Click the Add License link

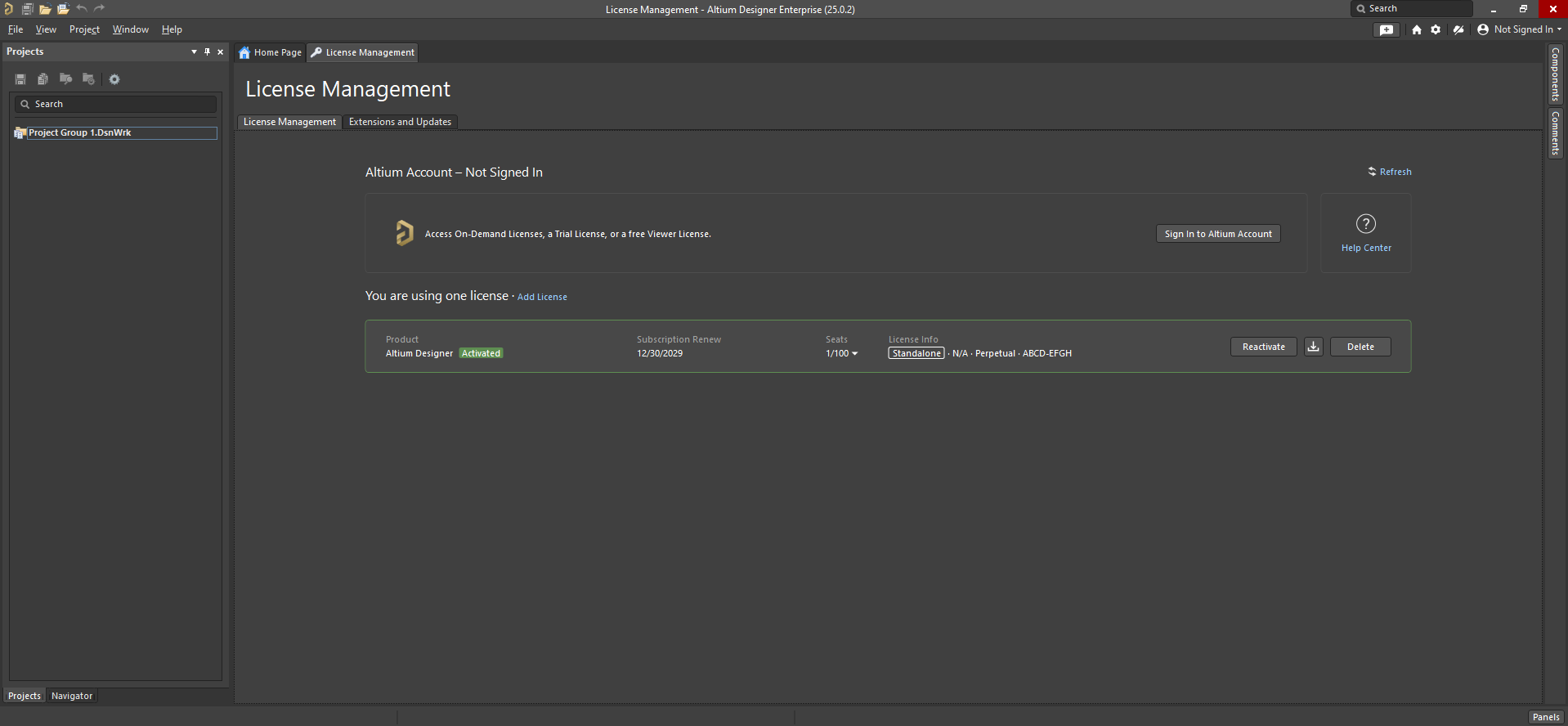[x=542, y=297]
